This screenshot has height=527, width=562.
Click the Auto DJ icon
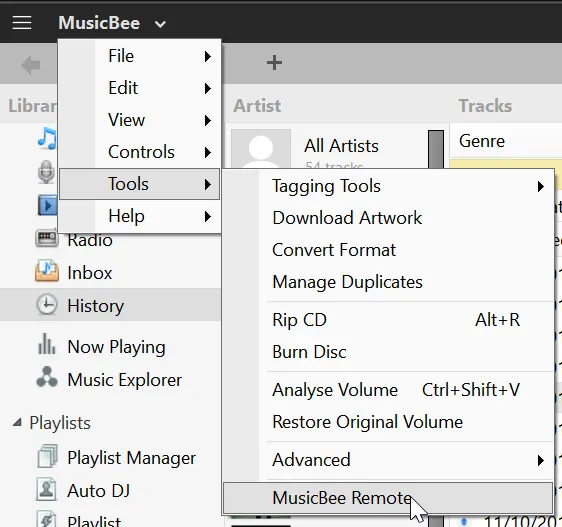(46, 489)
